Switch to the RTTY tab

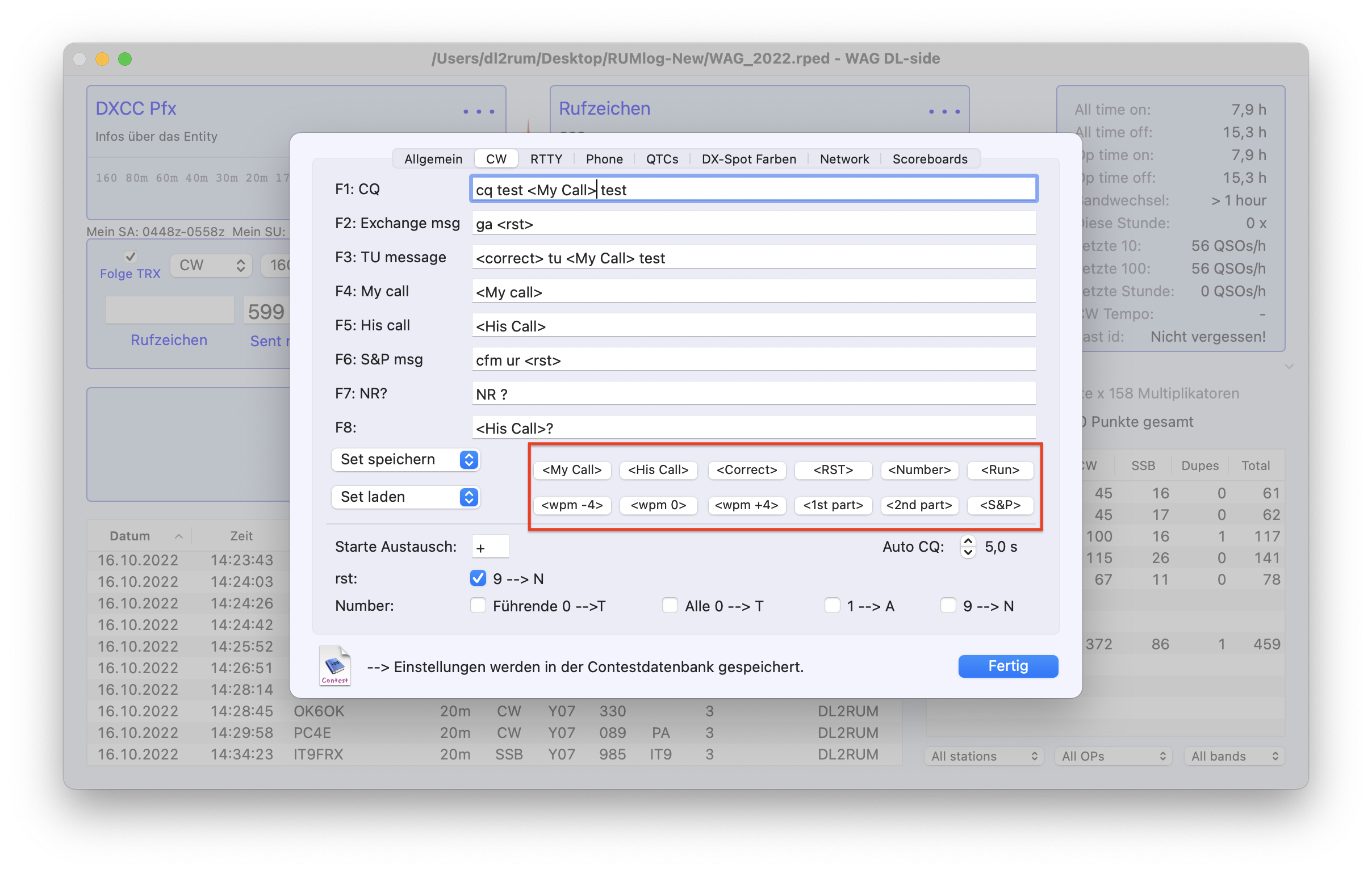546,159
